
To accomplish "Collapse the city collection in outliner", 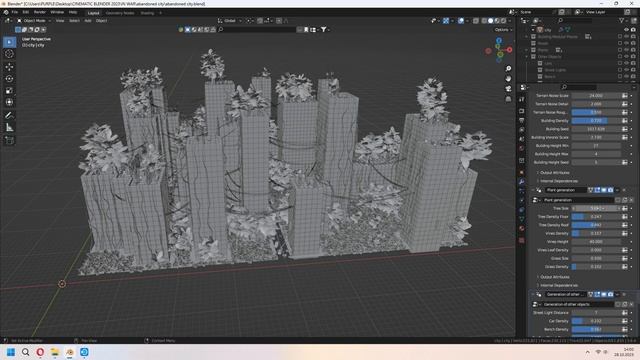I will pos(533,30).
